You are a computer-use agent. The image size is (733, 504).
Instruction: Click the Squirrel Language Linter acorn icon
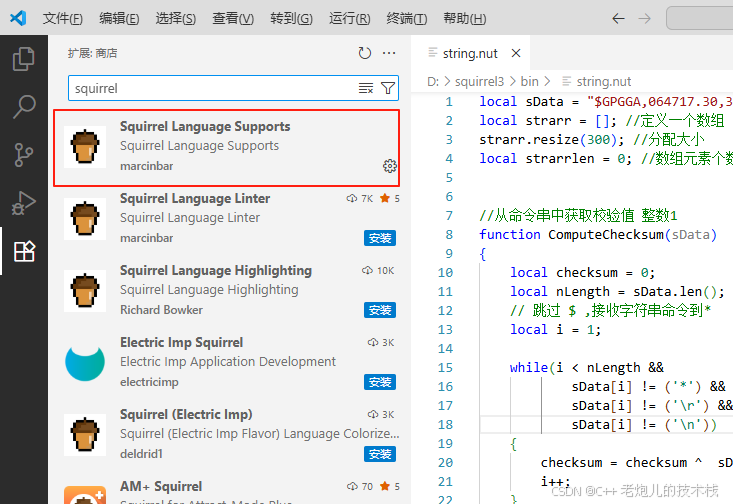pyautogui.click(x=85, y=219)
